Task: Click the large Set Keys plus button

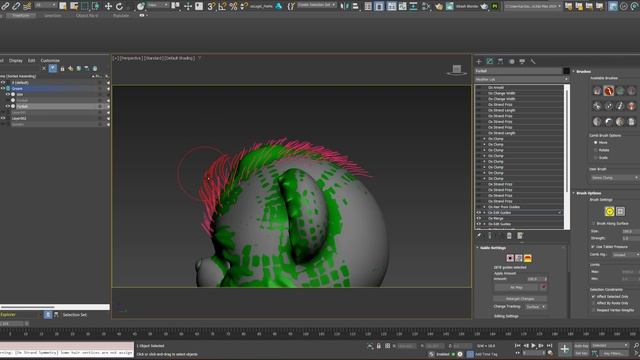Action: point(564,349)
